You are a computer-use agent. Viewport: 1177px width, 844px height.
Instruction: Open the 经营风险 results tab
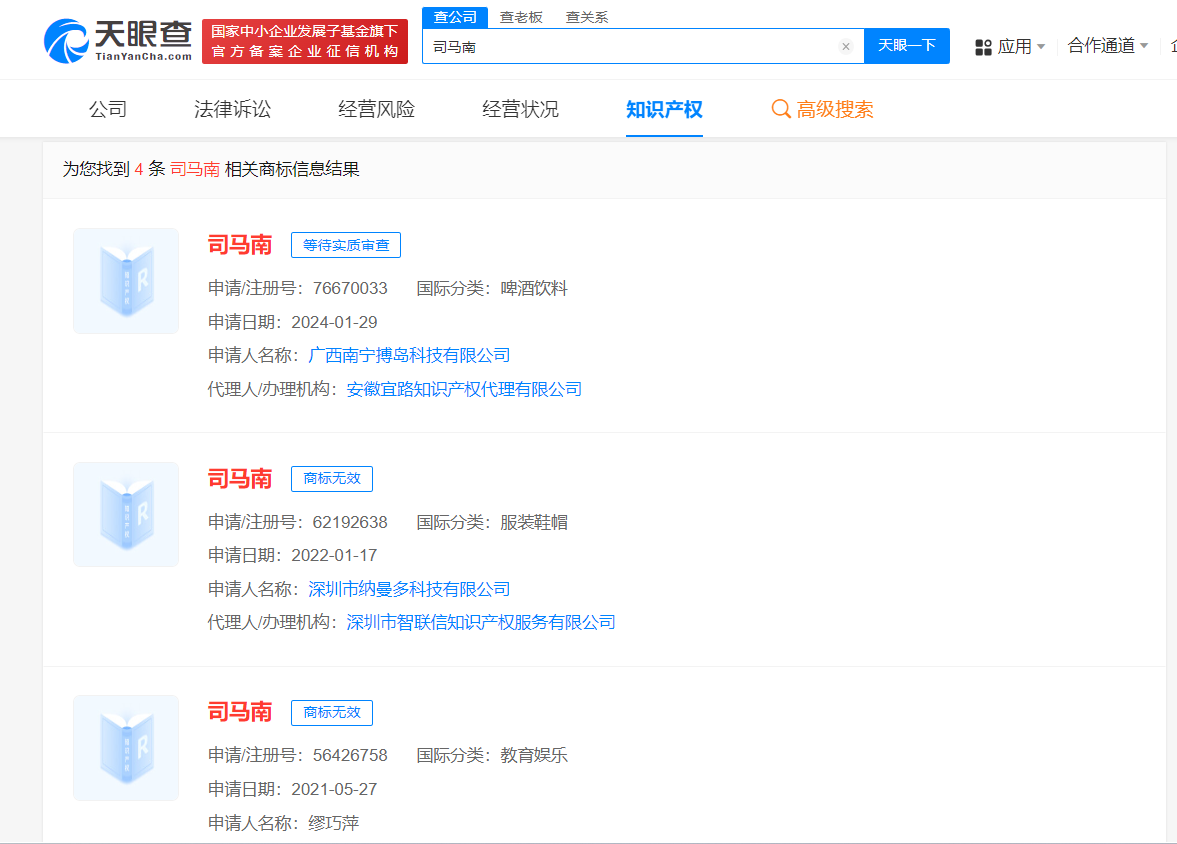(377, 110)
